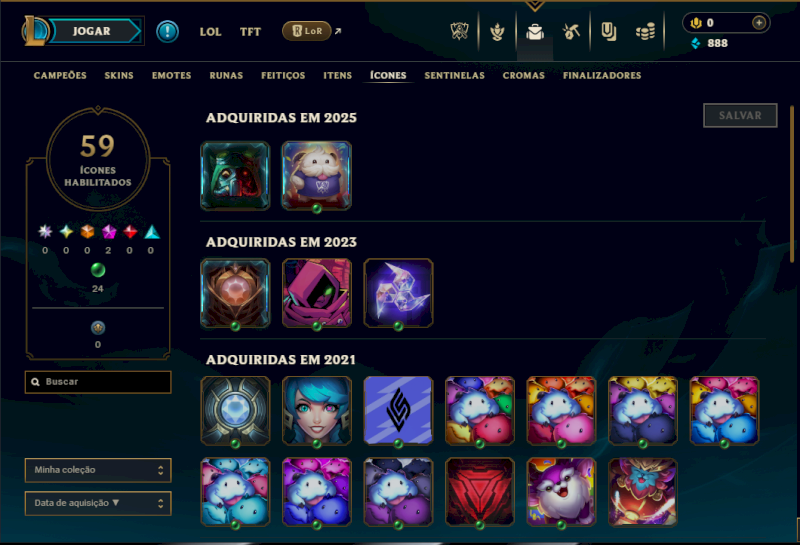Switch to the SENTINELAS tab
Viewport: 800px width, 545px height.
click(x=455, y=76)
